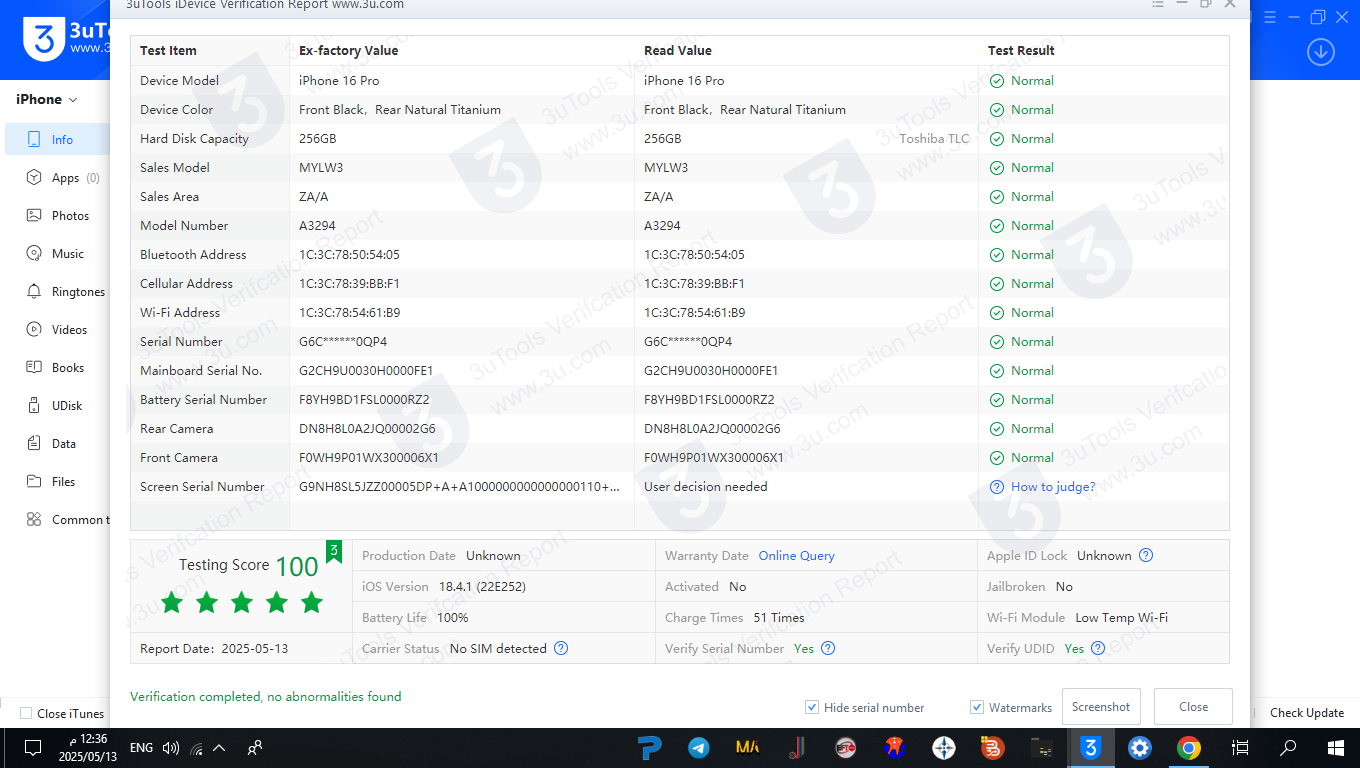Click the read Wi-Fi Address 1C:3C:78:54:61:B9

click(x=694, y=313)
